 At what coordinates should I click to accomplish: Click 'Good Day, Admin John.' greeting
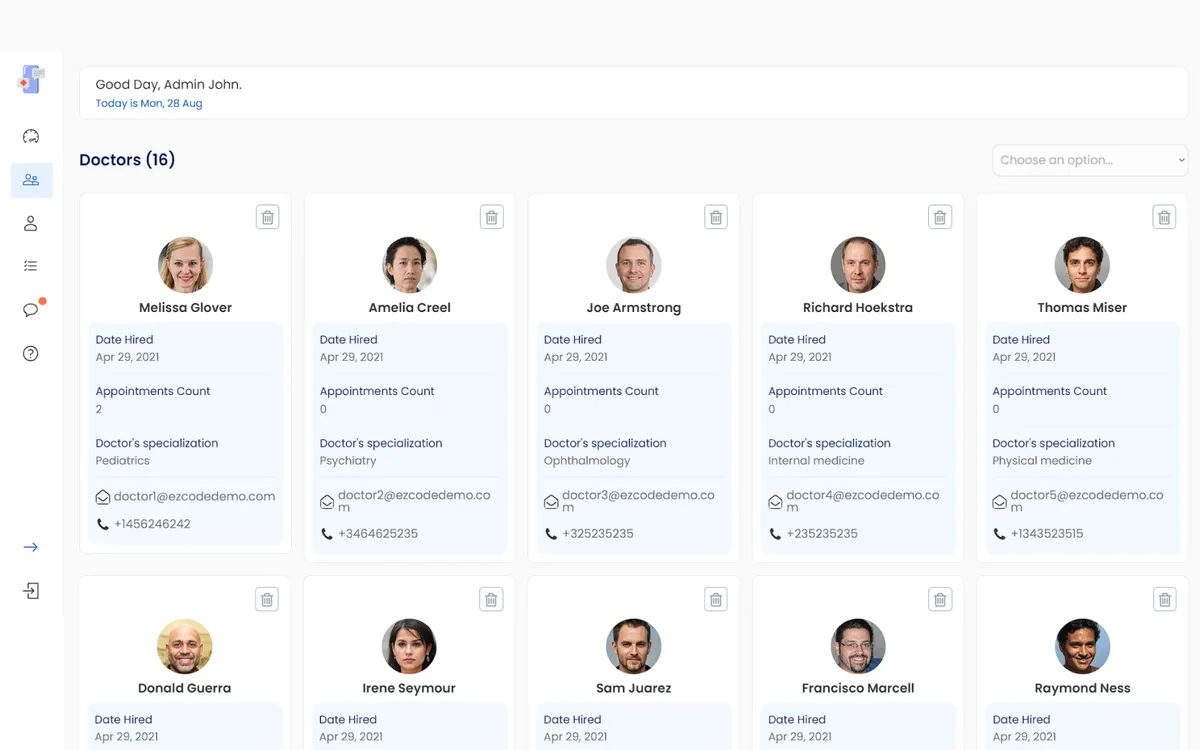pos(168,85)
